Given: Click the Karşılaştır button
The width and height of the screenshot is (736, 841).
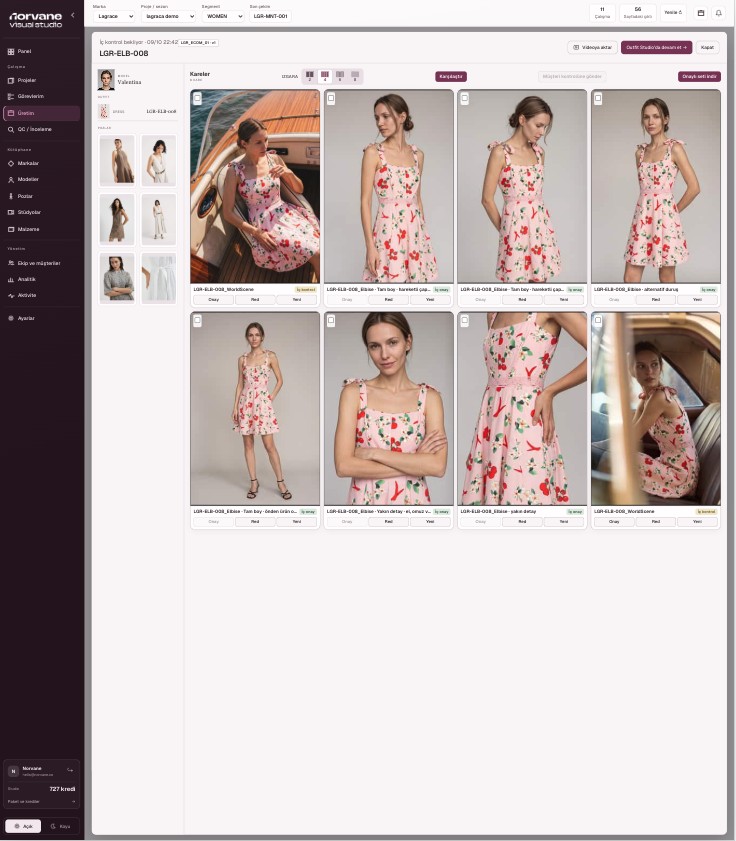Looking at the screenshot, I should pyautogui.click(x=451, y=77).
